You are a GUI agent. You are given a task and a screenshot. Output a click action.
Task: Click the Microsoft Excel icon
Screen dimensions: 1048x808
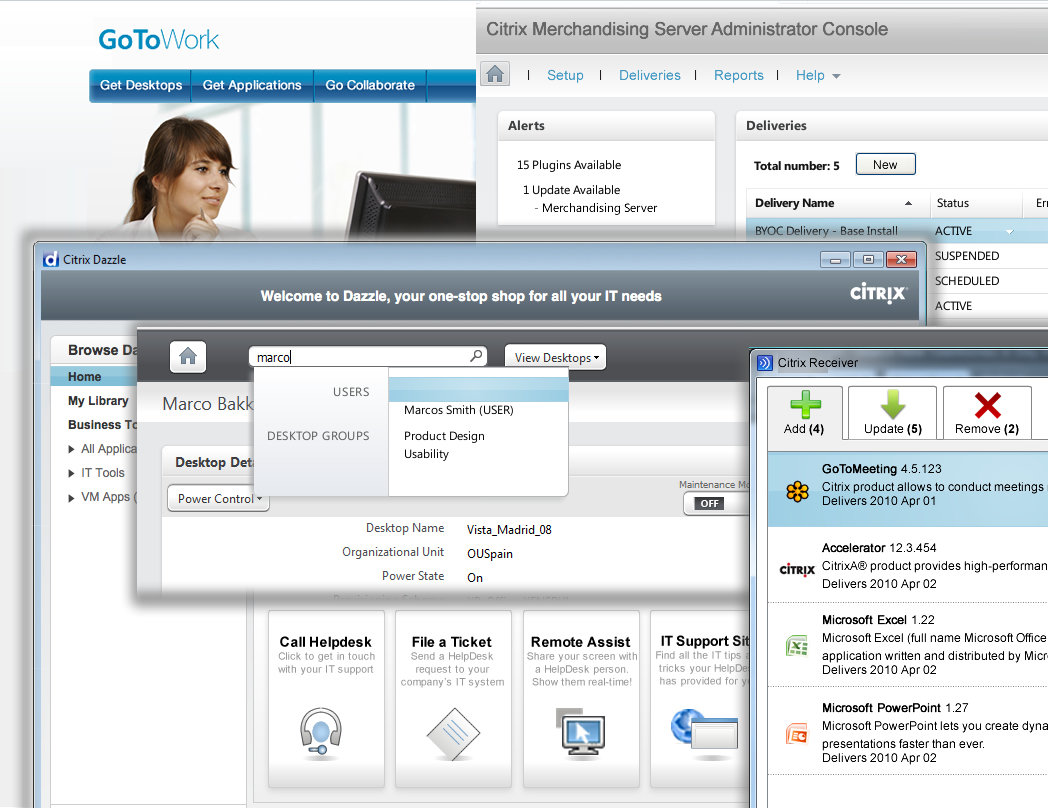(797, 646)
